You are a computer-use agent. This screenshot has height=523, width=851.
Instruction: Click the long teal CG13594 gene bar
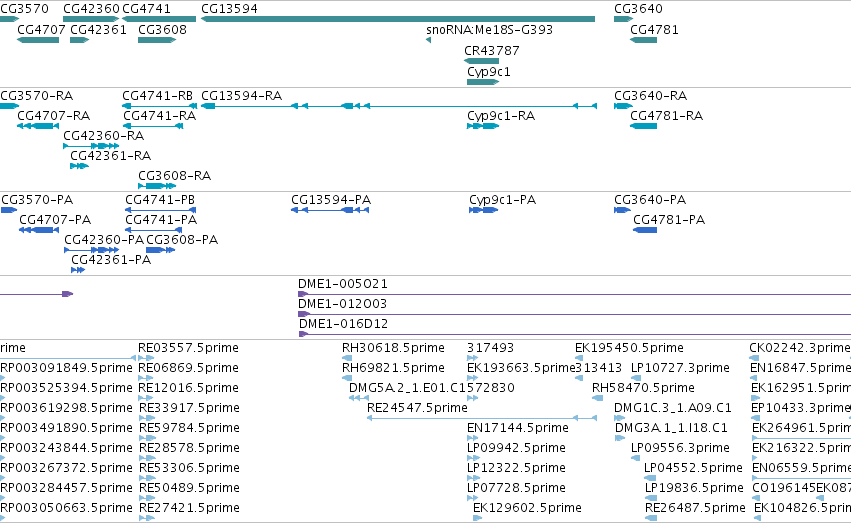click(x=398, y=19)
